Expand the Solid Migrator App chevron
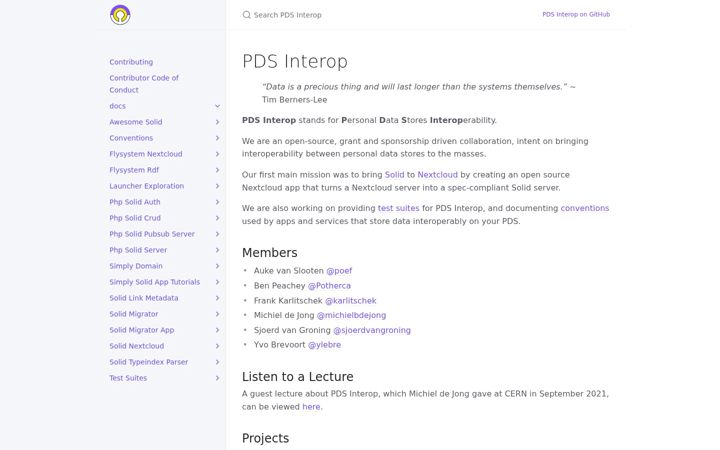 tap(217, 330)
